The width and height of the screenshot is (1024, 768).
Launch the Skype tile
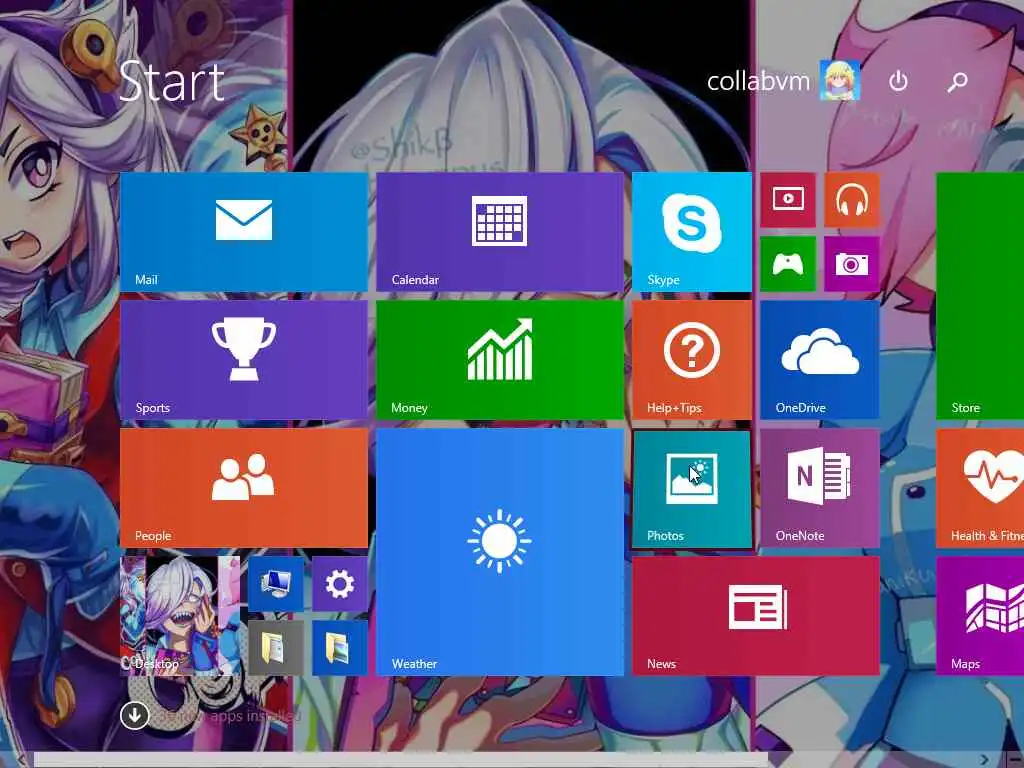692,232
